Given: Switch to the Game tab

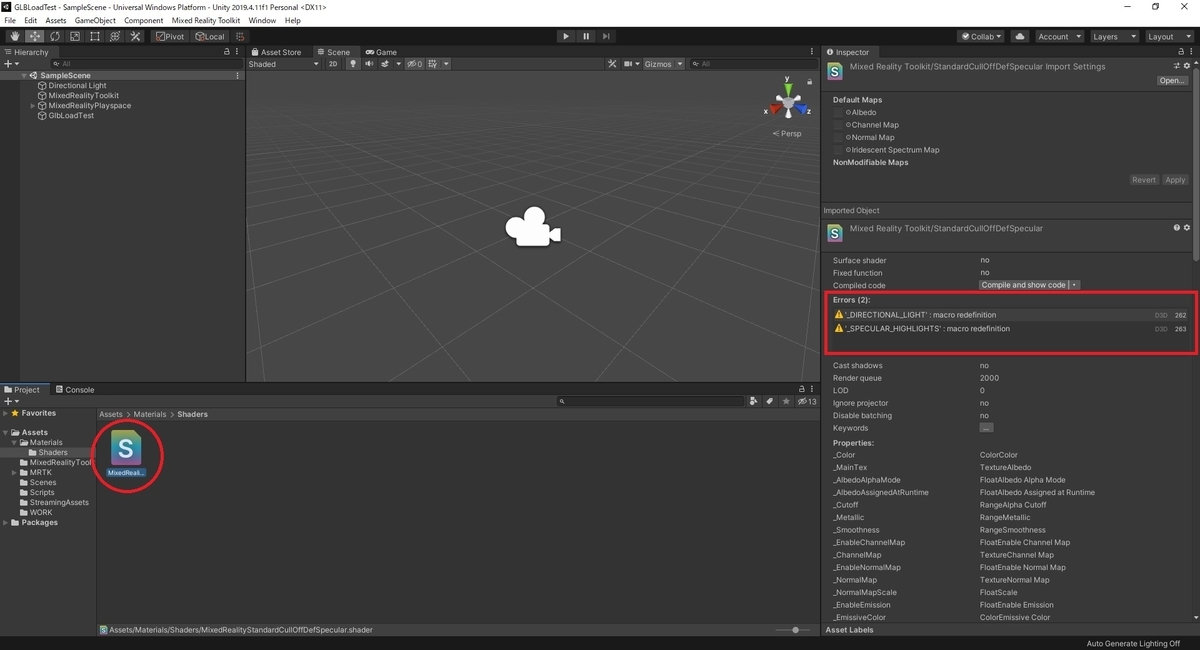Looking at the screenshot, I should [x=381, y=52].
